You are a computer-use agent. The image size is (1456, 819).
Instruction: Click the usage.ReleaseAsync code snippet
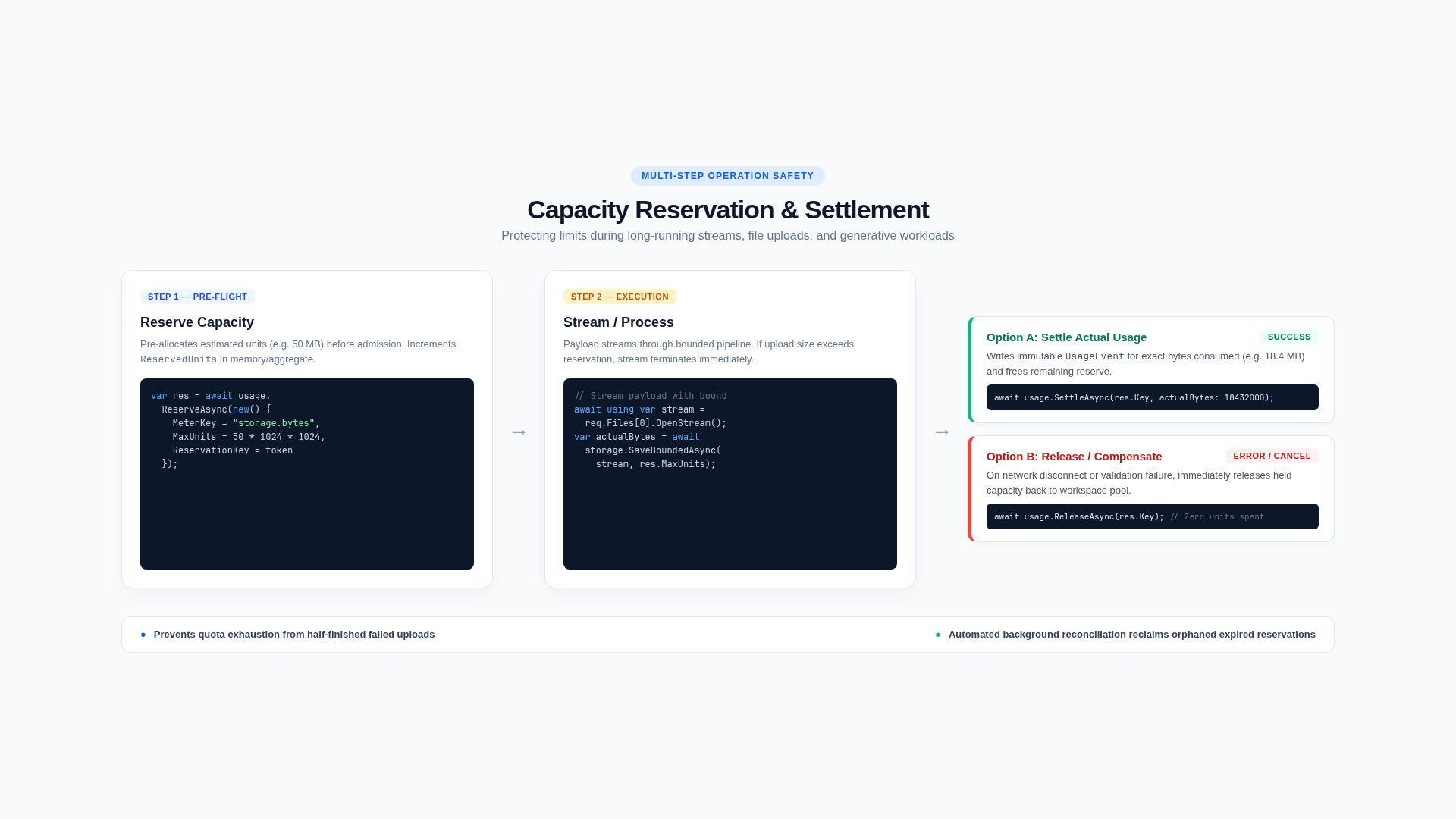coord(1153,516)
